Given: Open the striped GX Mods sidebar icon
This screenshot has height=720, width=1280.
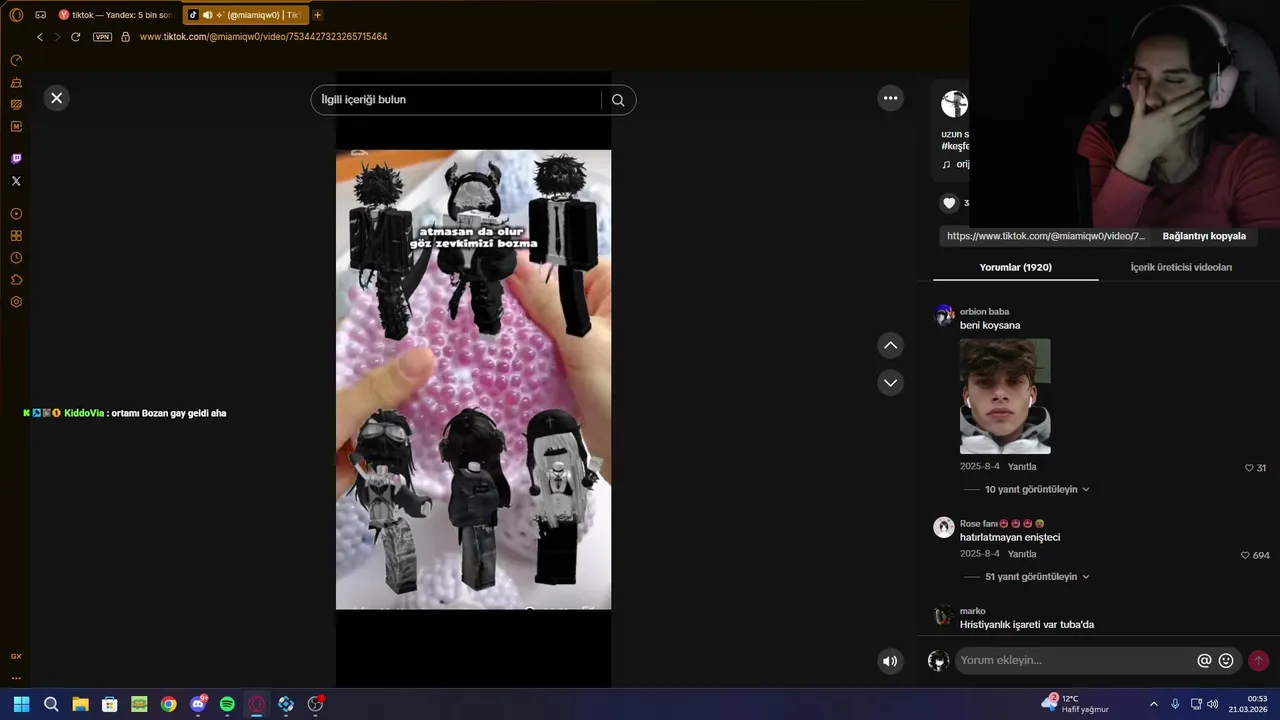Looking at the screenshot, I should 16,104.
